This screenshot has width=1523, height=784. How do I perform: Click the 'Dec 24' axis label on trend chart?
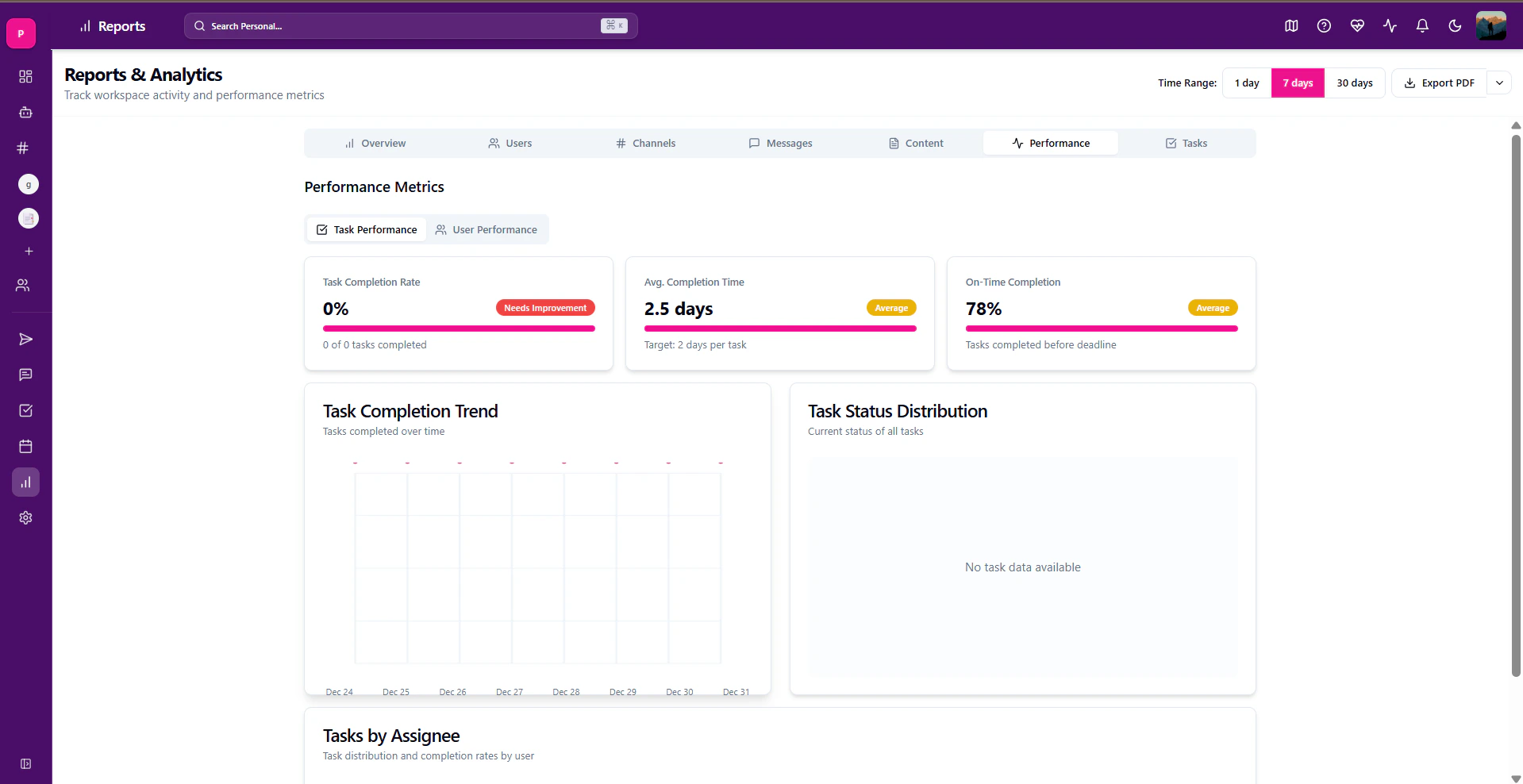(x=340, y=692)
